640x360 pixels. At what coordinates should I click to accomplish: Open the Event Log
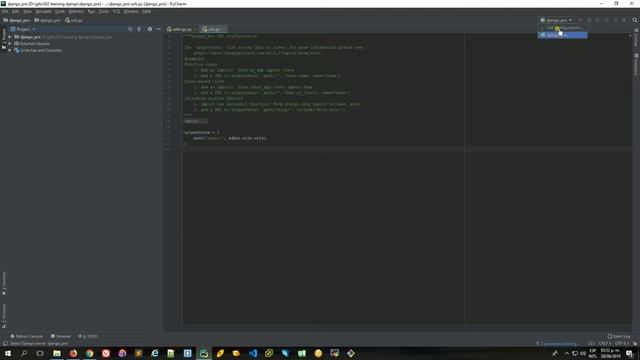click(x=619, y=336)
